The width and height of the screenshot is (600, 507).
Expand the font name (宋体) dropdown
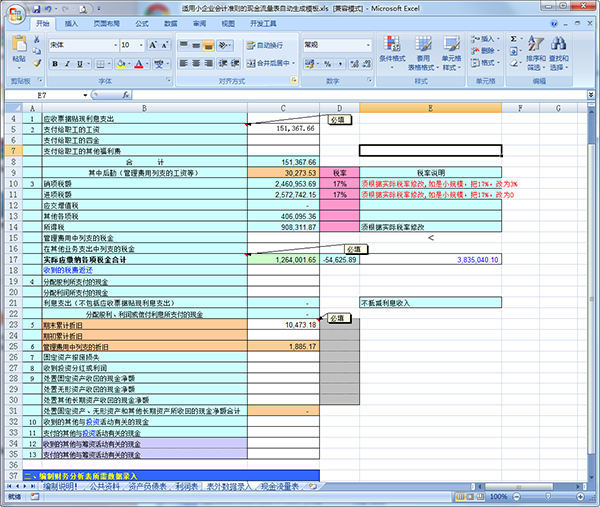tap(116, 45)
